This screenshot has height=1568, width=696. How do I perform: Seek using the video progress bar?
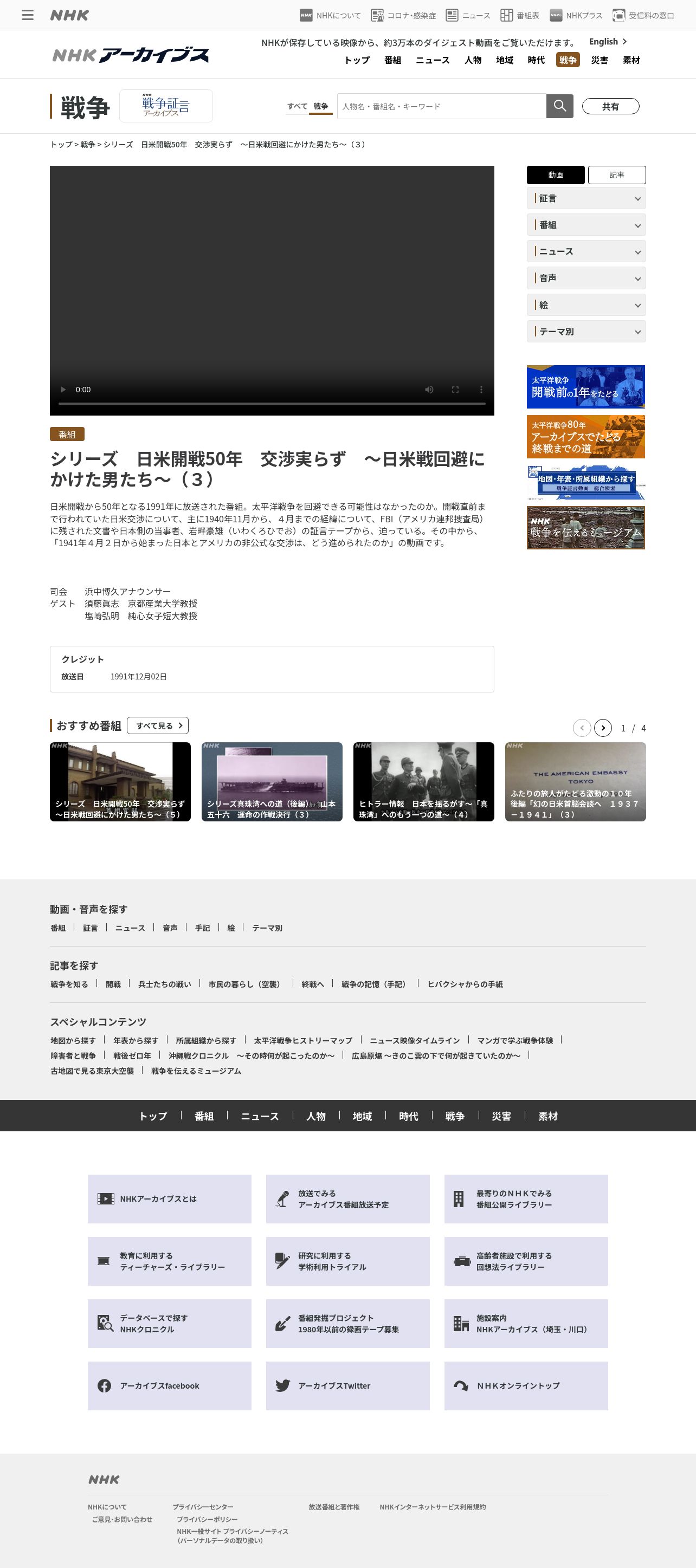tap(272, 404)
